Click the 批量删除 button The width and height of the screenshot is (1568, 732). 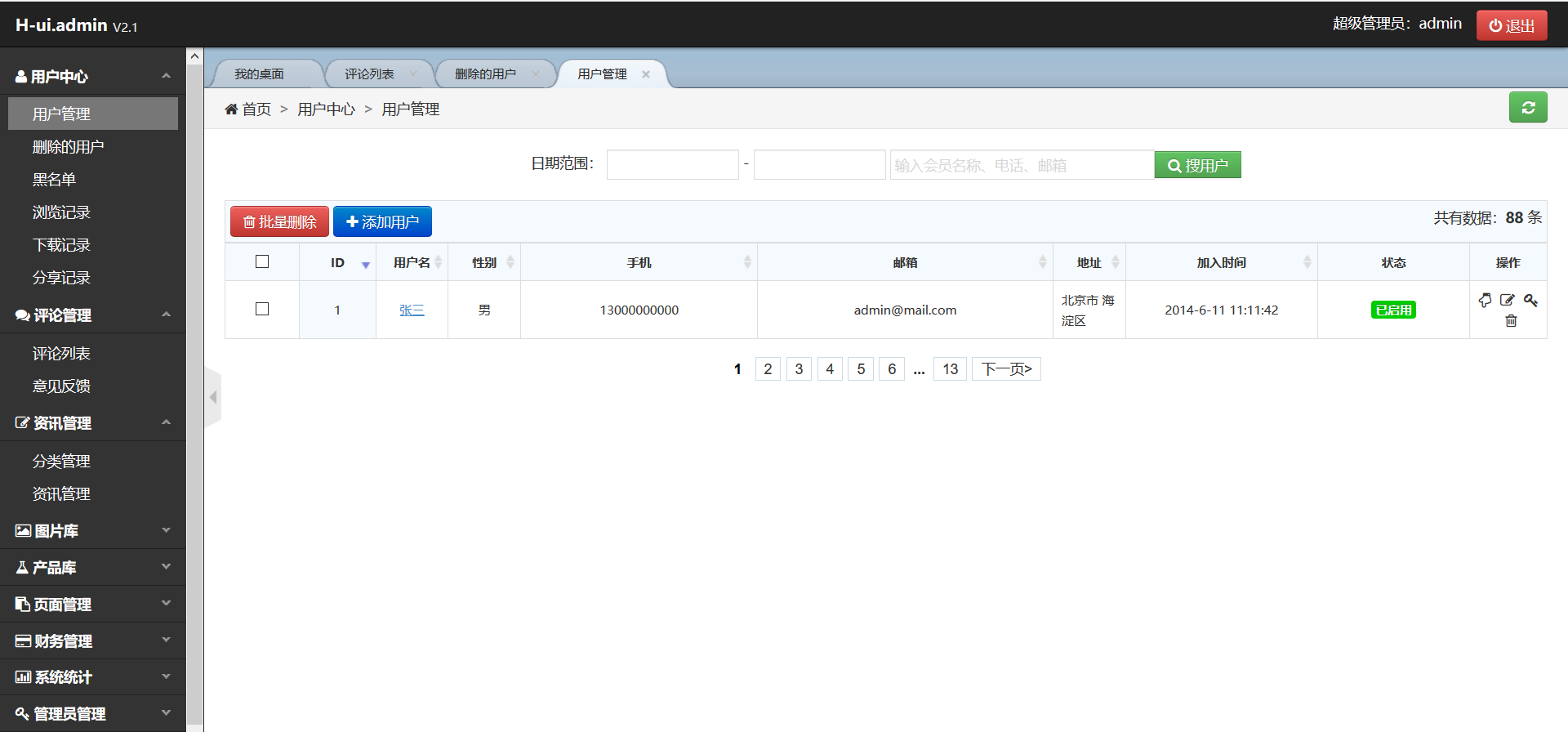[279, 221]
